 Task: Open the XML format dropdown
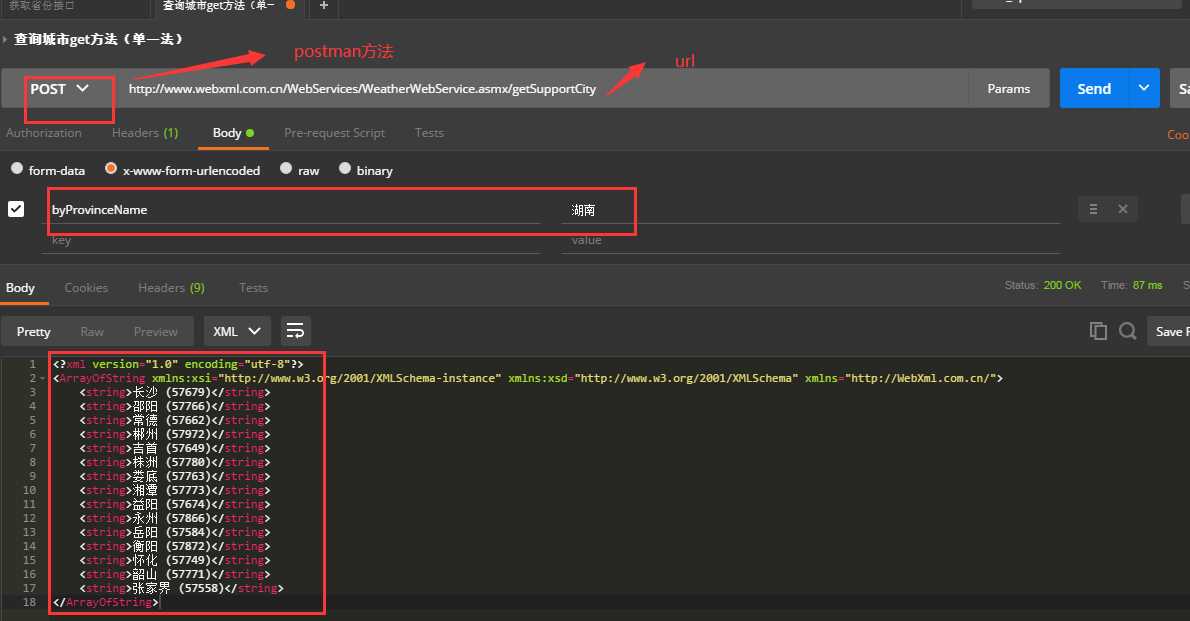(237, 331)
